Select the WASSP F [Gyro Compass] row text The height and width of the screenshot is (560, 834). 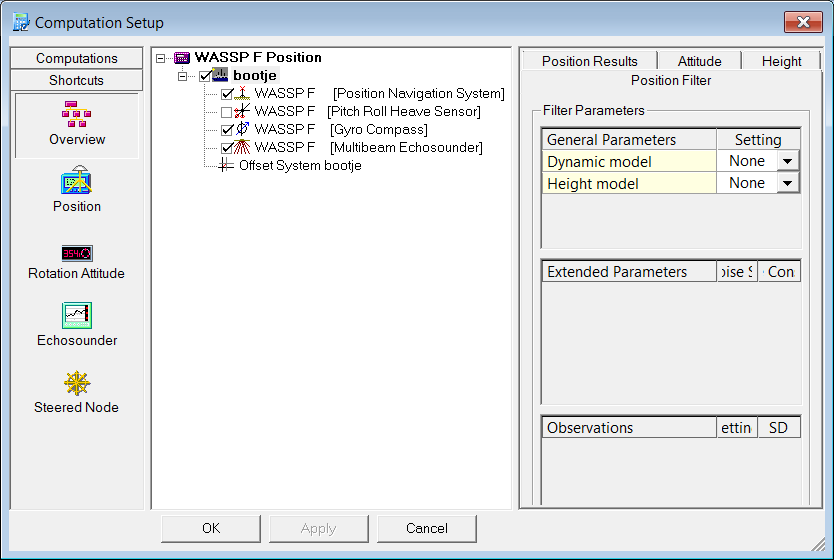click(x=341, y=129)
